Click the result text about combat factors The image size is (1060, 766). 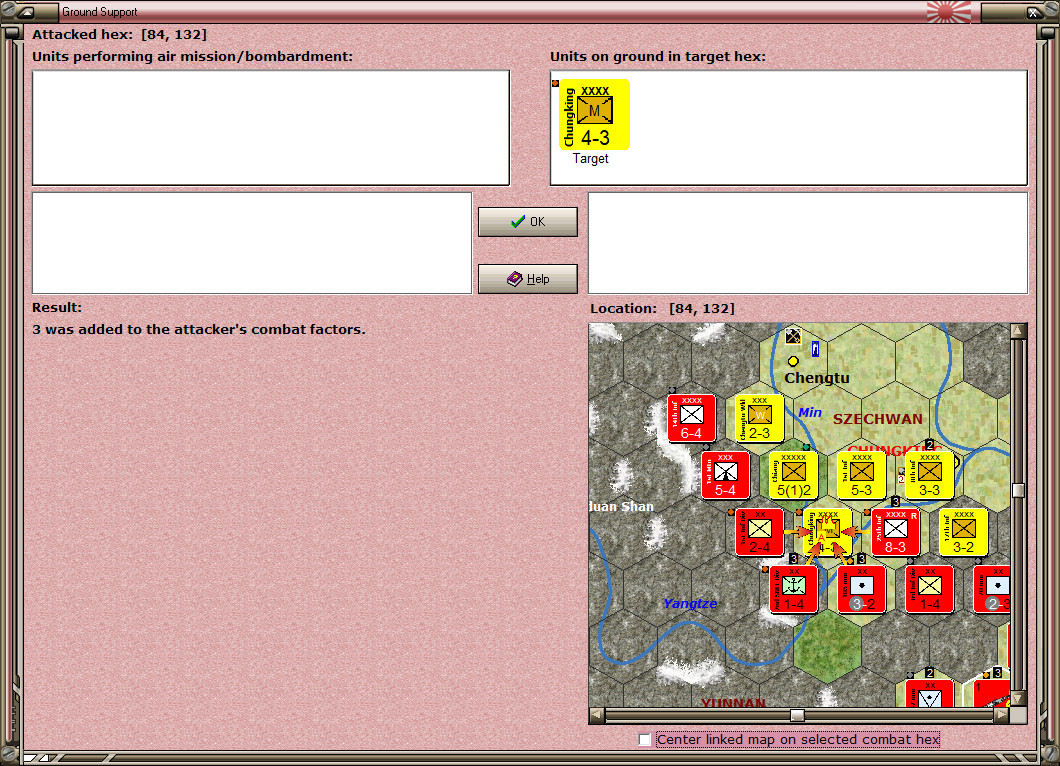(199, 329)
